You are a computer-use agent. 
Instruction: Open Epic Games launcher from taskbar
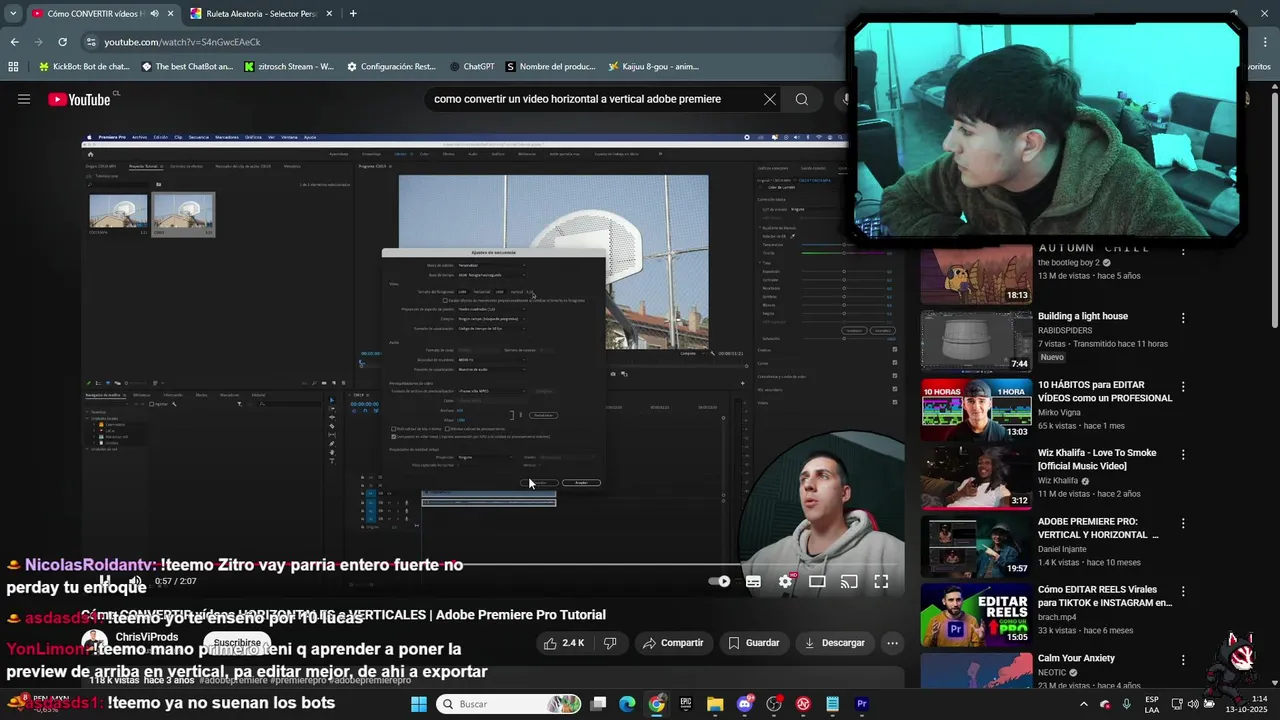click(x=686, y=704)
